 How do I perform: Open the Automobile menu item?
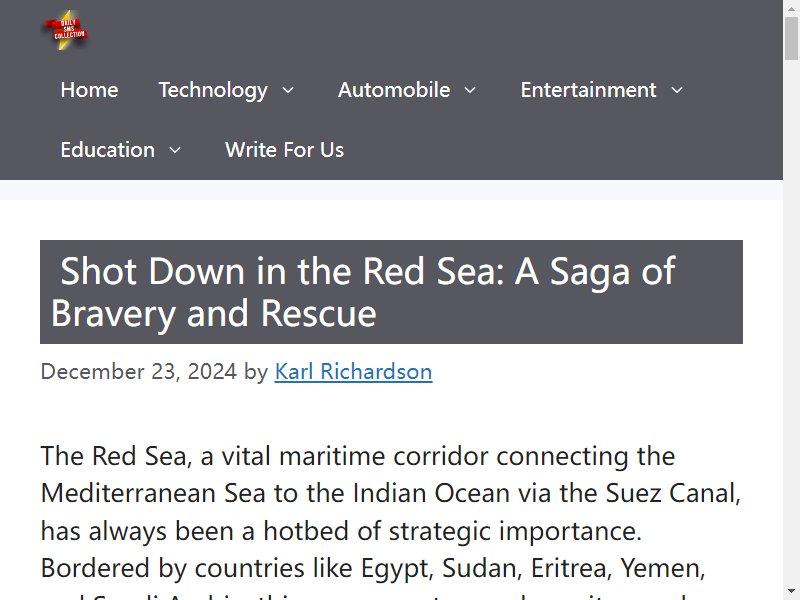[394, 90]
